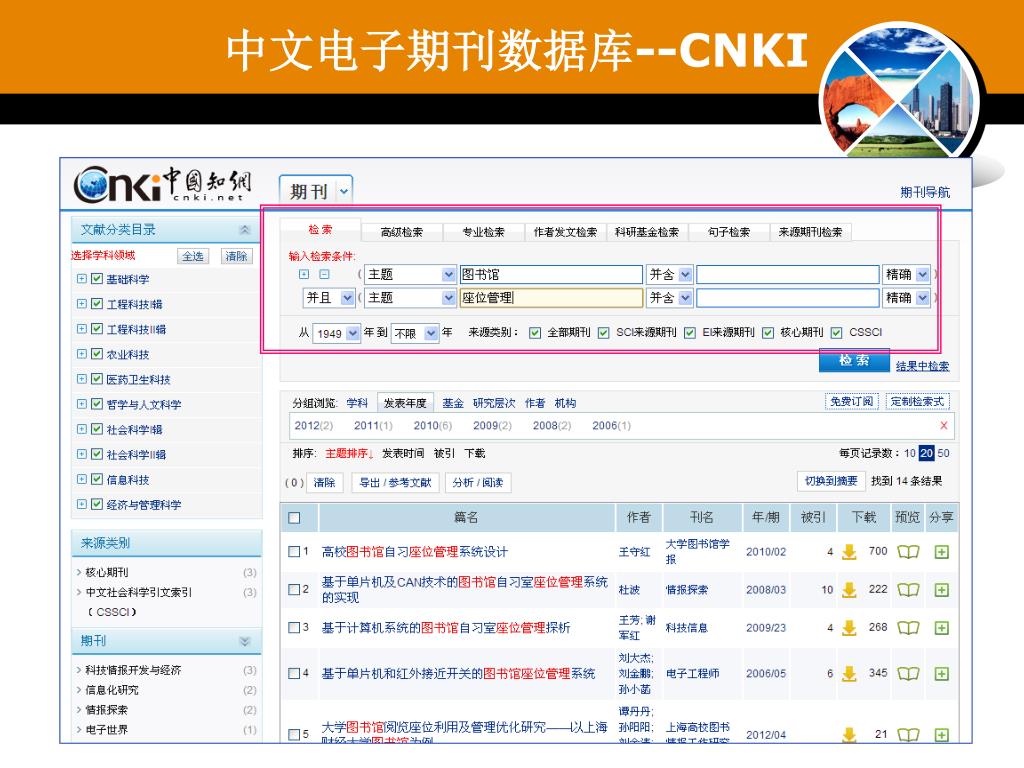The height and width of the screenshot is (768, 1024).
Task: Click the 全选 button
Action: (x=193, y=256)
